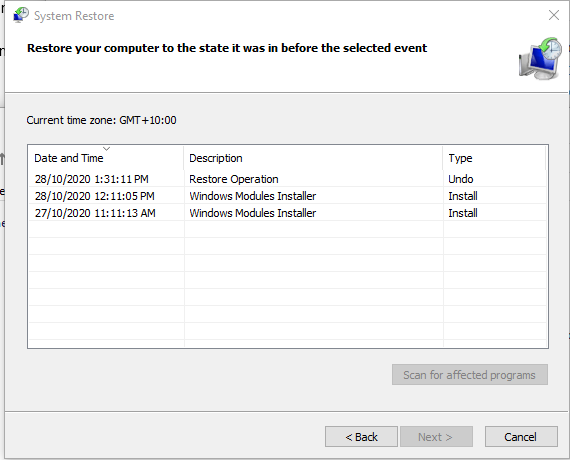
Task: Click Windows Modules Installer in the 28/10 row
Action: point(253,196)
